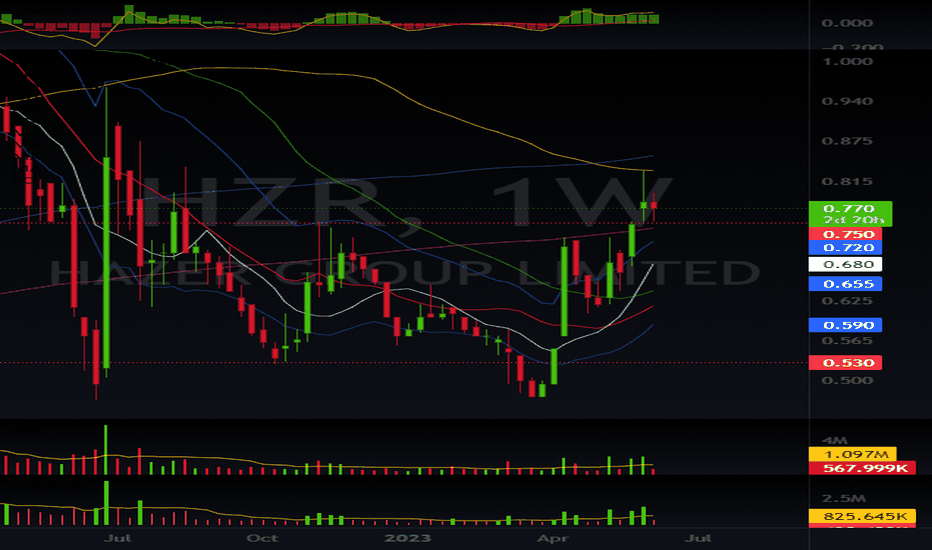The image size is (932, 550).
Task: Click the white 0.680 moving average label
Action: point(845,264)
